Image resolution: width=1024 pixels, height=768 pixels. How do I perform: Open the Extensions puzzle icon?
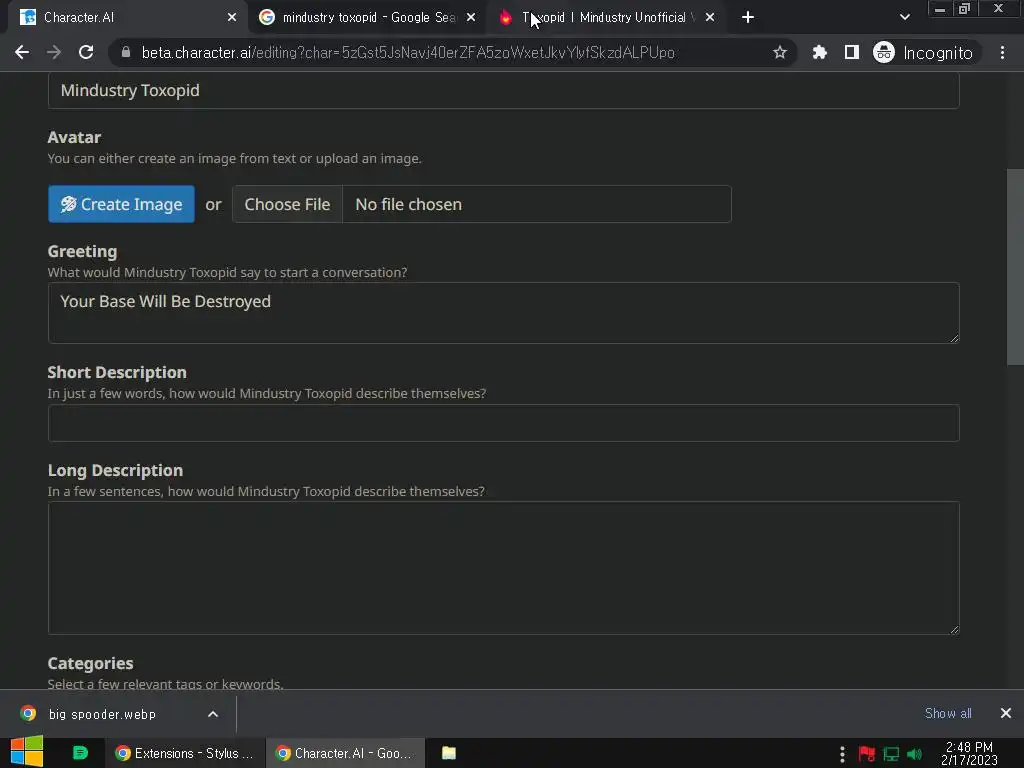tap(819, 52)
